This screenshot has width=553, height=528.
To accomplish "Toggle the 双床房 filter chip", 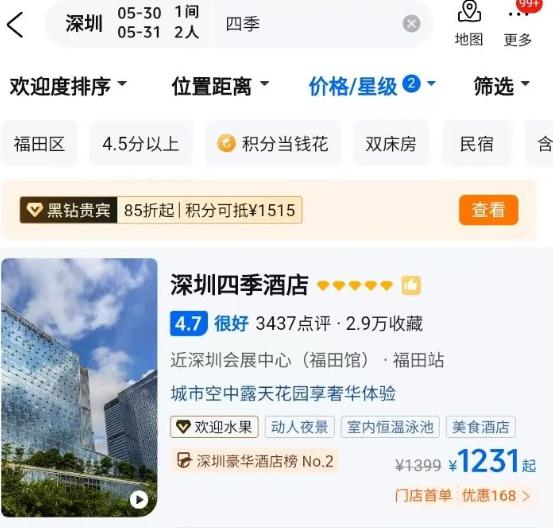I will pos(391,144).
